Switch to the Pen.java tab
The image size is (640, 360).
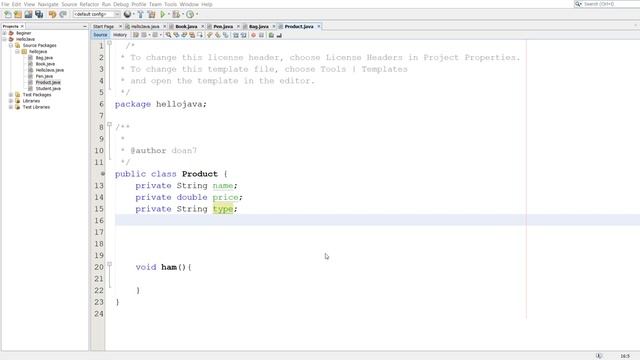(223, 26)
